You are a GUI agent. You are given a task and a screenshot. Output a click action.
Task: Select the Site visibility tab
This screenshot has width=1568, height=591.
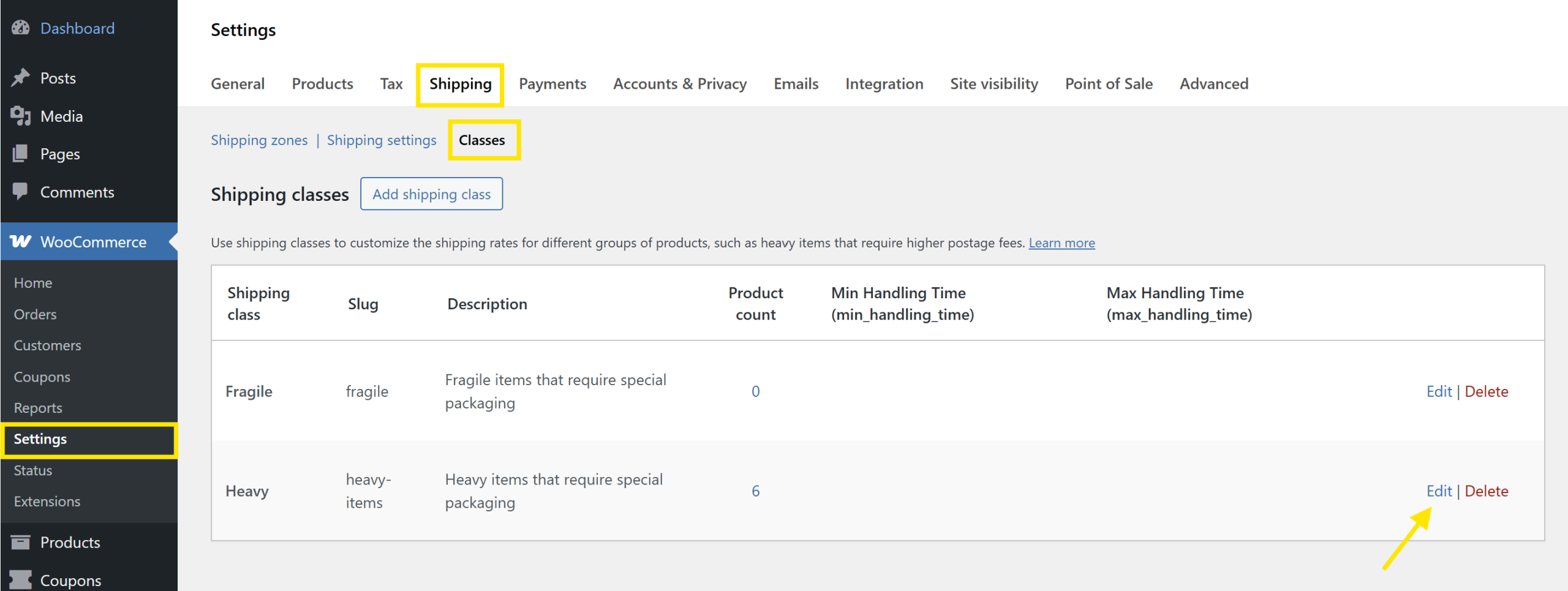click(x=993, y=84)
